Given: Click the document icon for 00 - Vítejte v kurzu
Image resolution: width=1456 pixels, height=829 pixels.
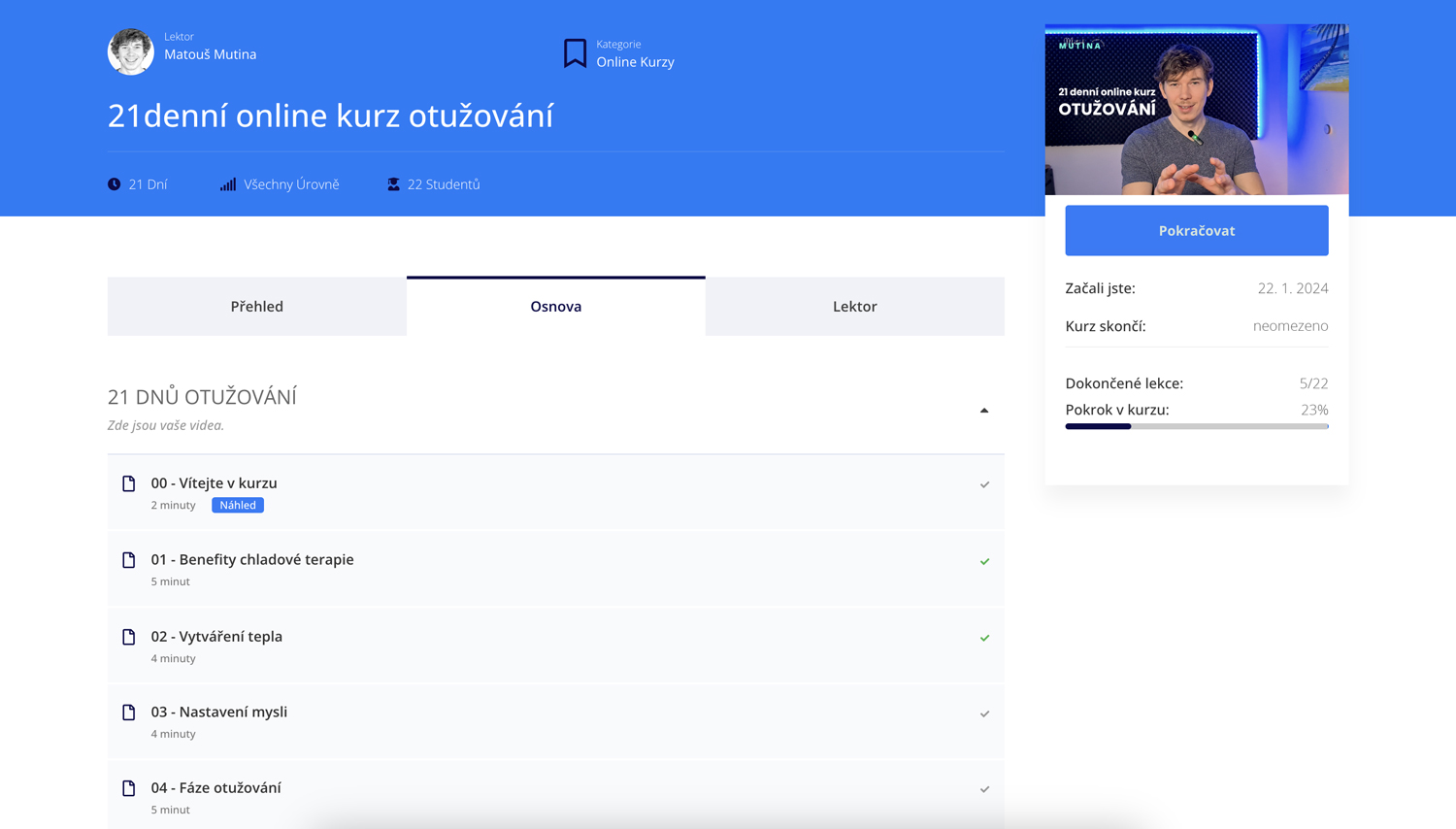Looking at the screenshot, I should 129,483.
